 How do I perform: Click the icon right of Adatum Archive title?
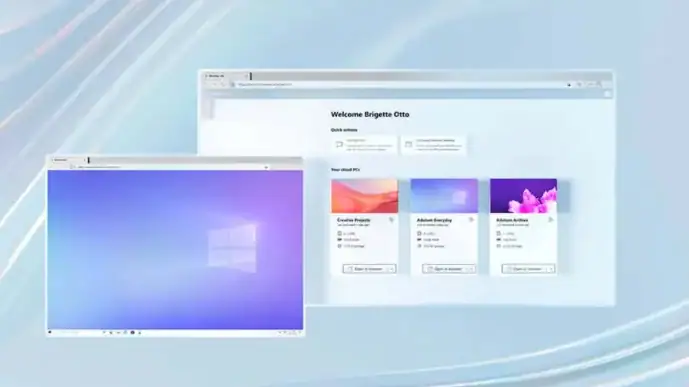[x=551, y=220]
